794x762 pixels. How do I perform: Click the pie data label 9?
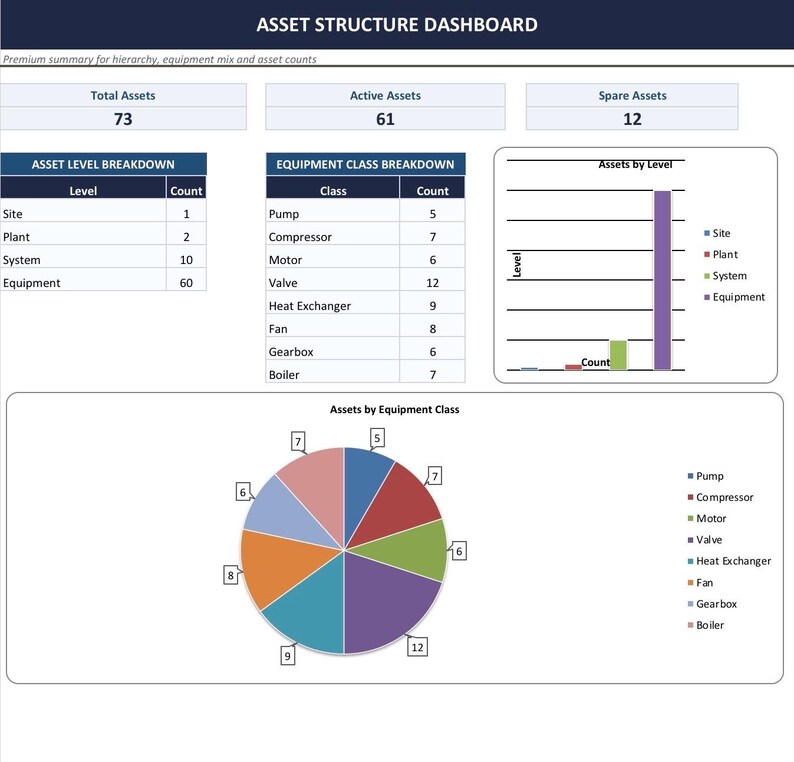tap(288, 656)
